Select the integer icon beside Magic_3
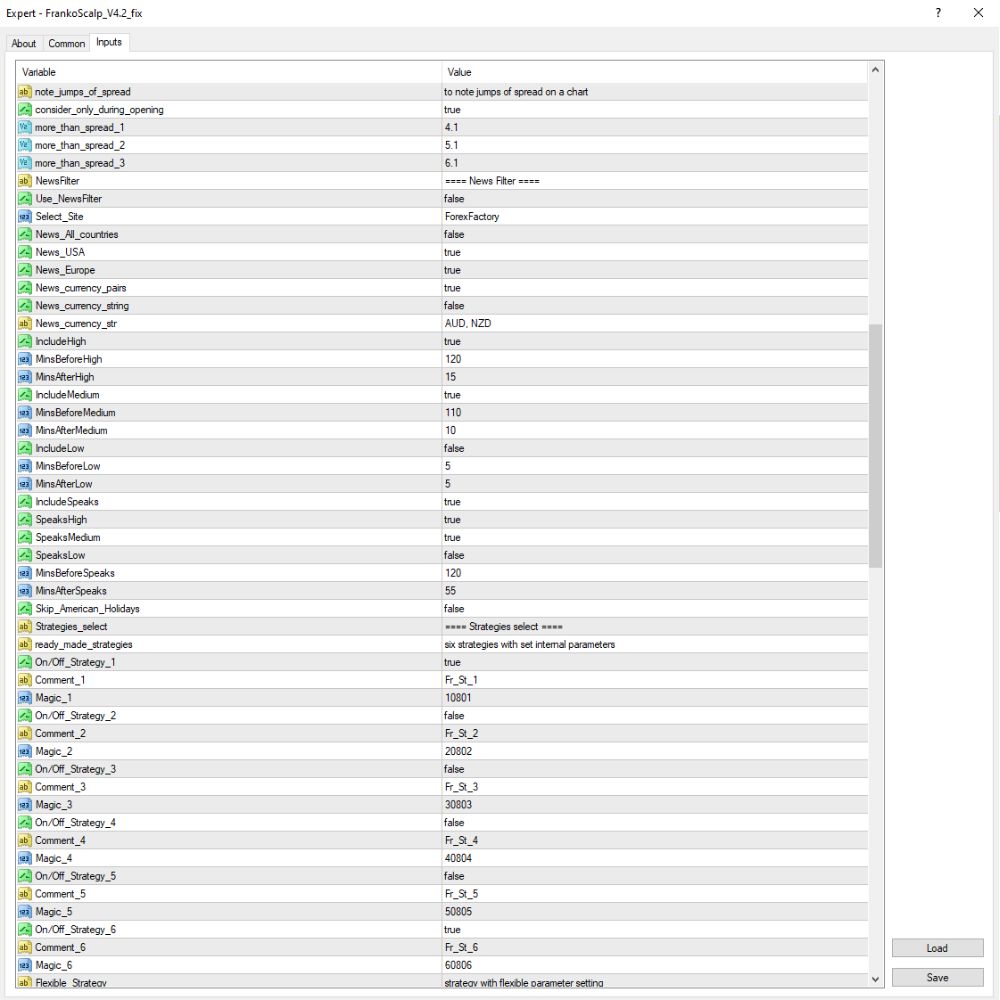 click(x=25, y=805)
